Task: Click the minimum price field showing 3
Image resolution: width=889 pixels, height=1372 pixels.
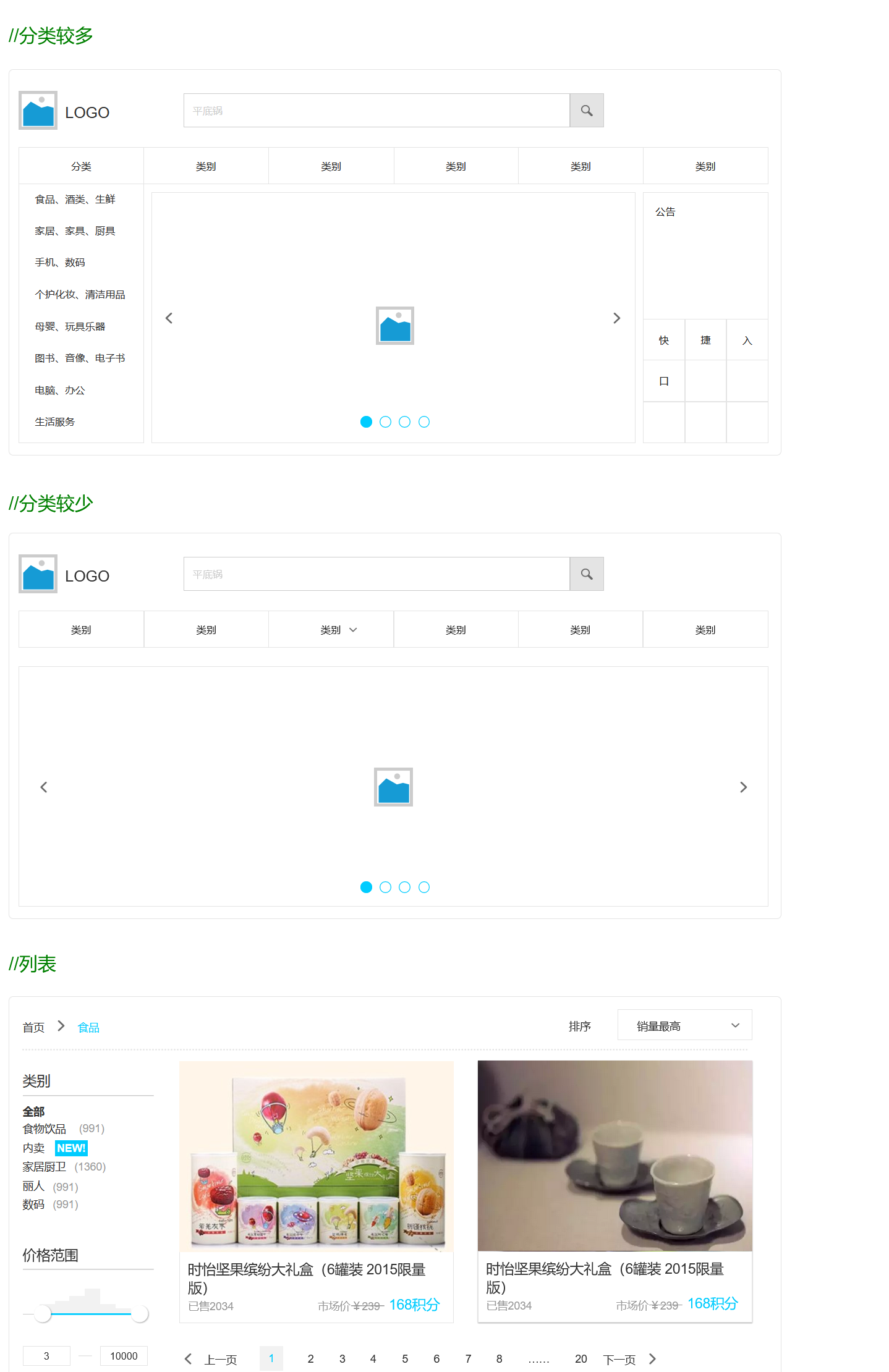Action: point(46,1356)
